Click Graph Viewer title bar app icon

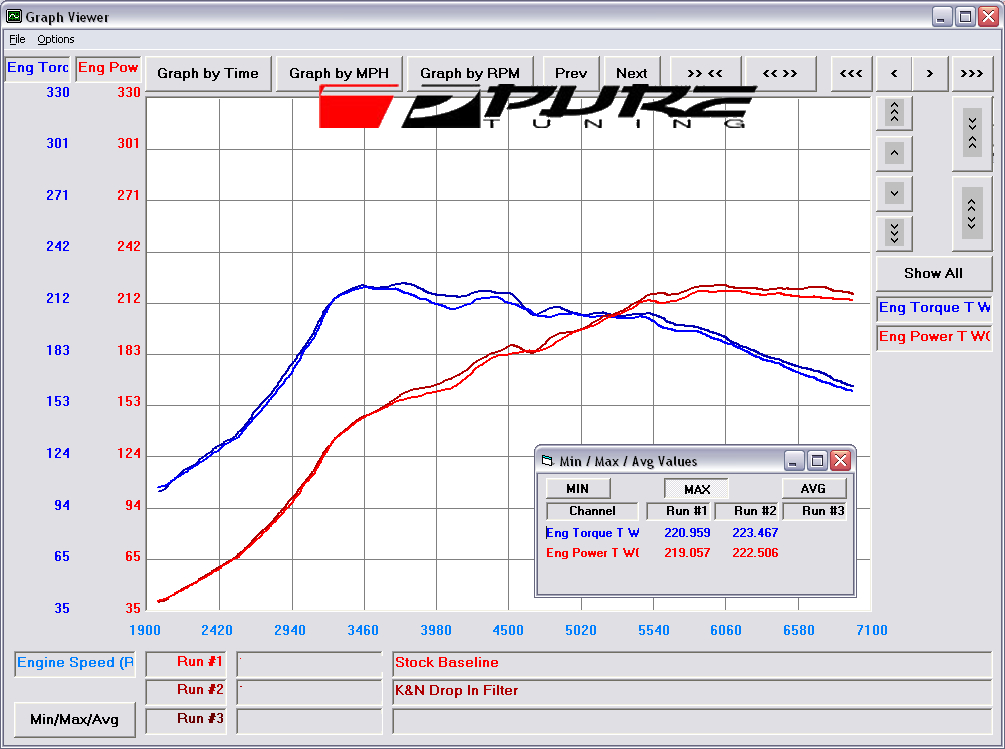(x=13, y=16)
